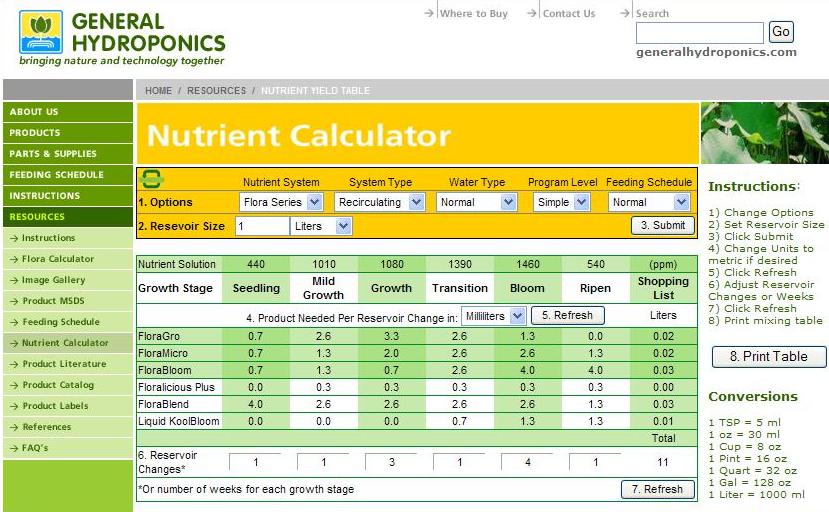Image resolution: width=829 pixels, height=512 pixels.
Task: Click the Bloom reservoir changes field showing 4
Action: tap(528, 462)
